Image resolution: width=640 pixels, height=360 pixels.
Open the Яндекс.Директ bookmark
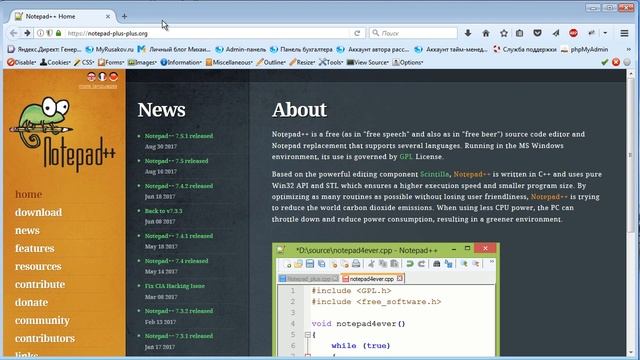(44, 49)
